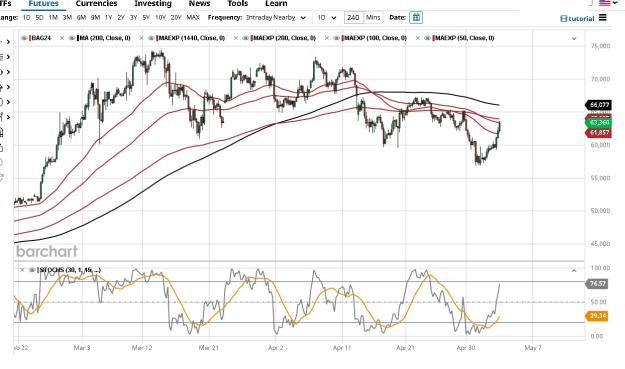
Task: Toggle visibility of the STOCHS study
Action: pos(32,270)
